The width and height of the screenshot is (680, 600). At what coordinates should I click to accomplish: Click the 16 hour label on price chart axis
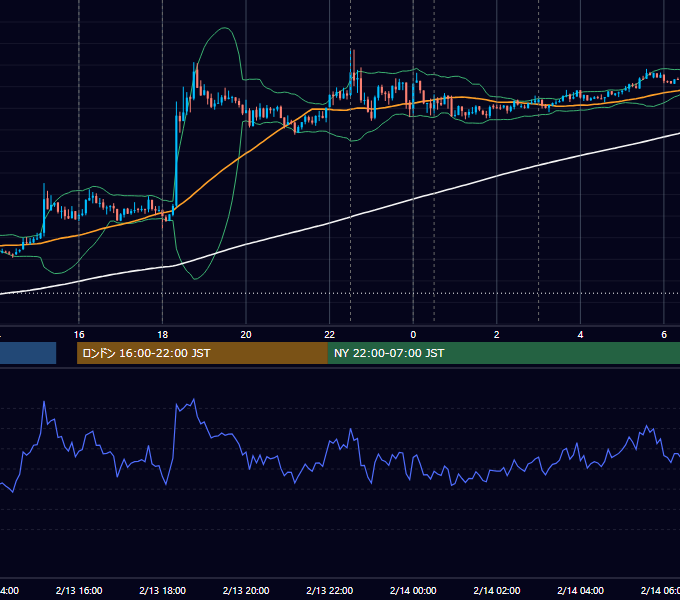pyautogui.click(x=79, y=335)
